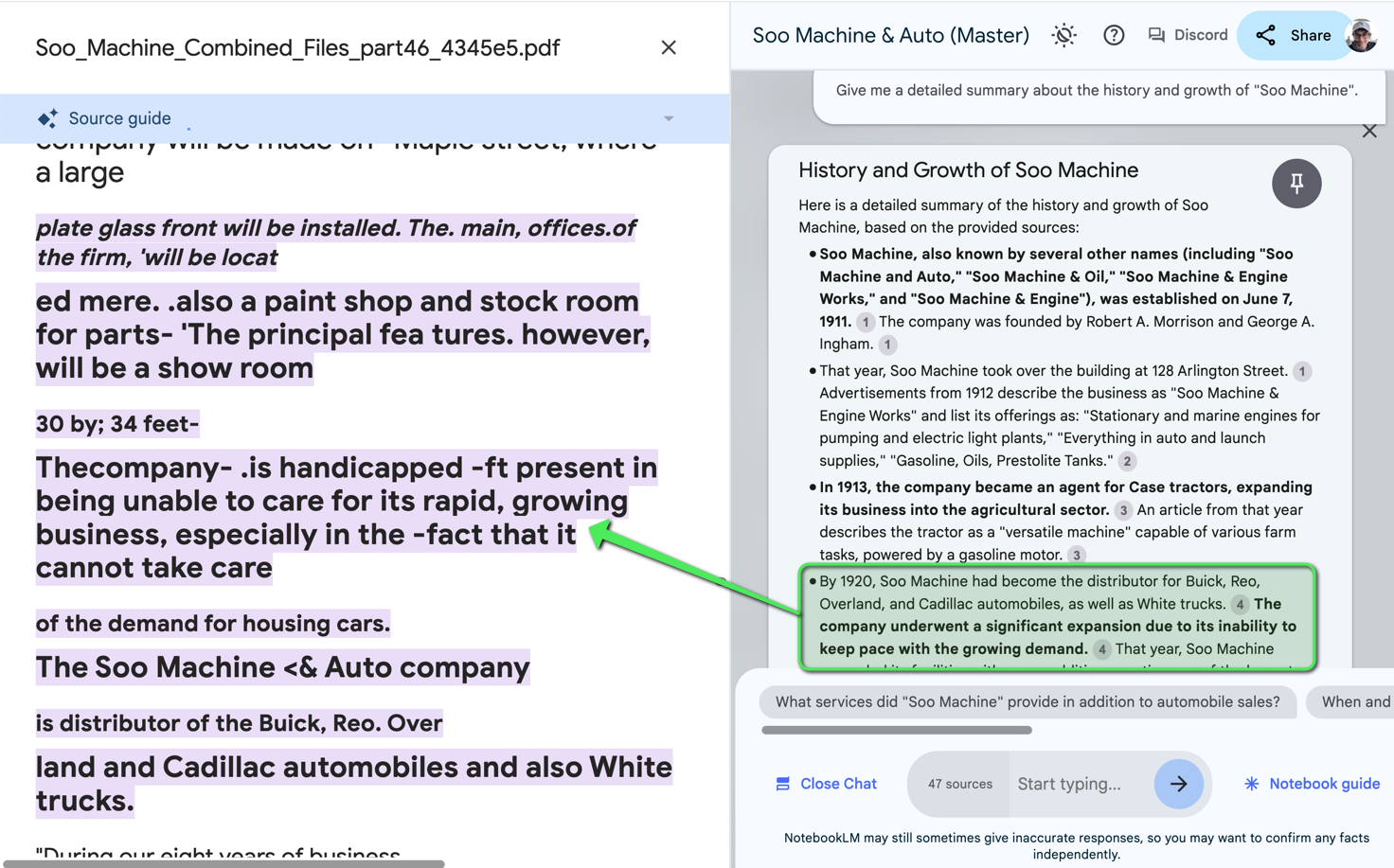Dismiss the chat response with X icon

(1369, 131)
